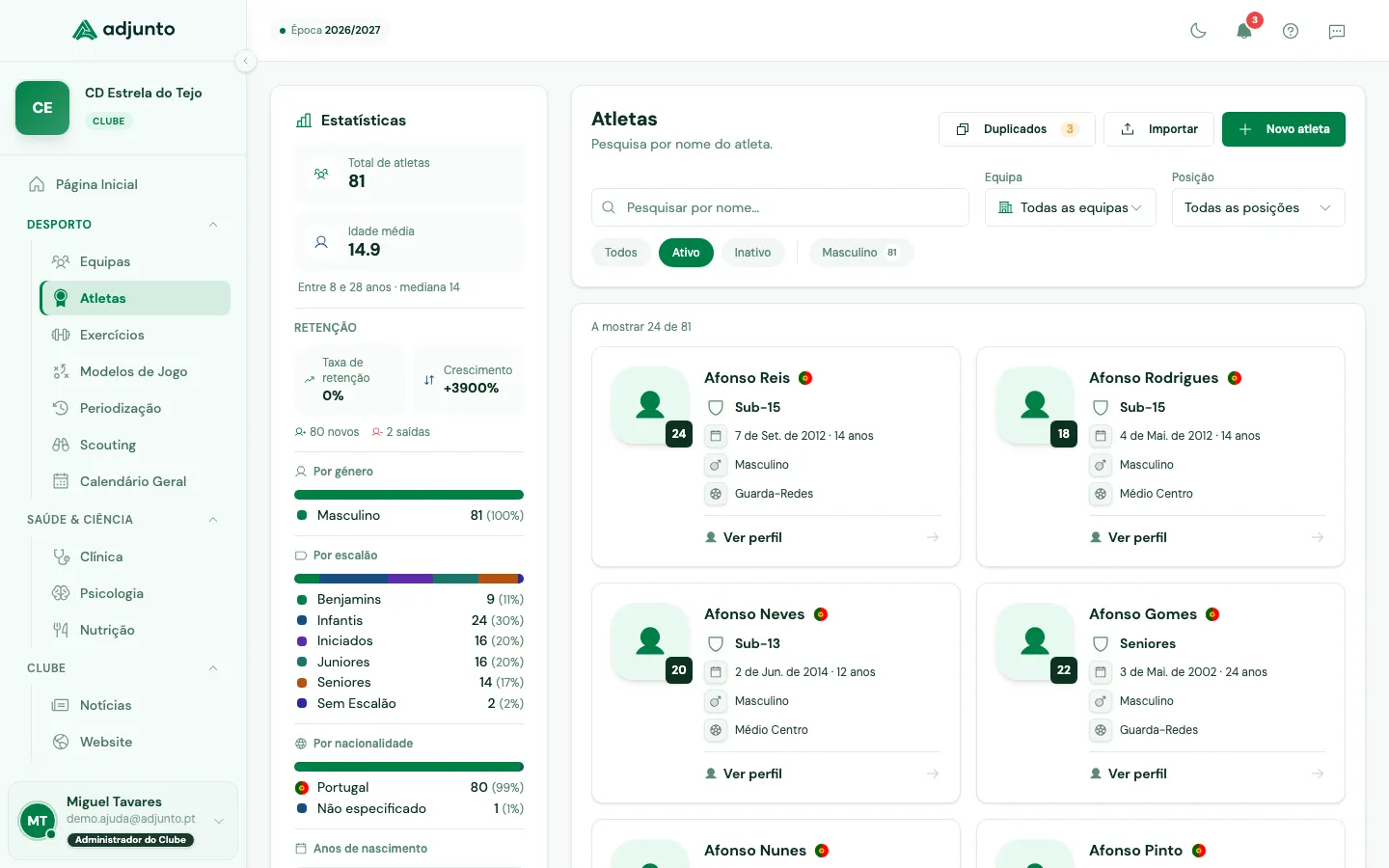Screen dimensions: 1389x868
Task: Click the Idade média person icon
Action: pyautogui.click(x=321, y=242)
